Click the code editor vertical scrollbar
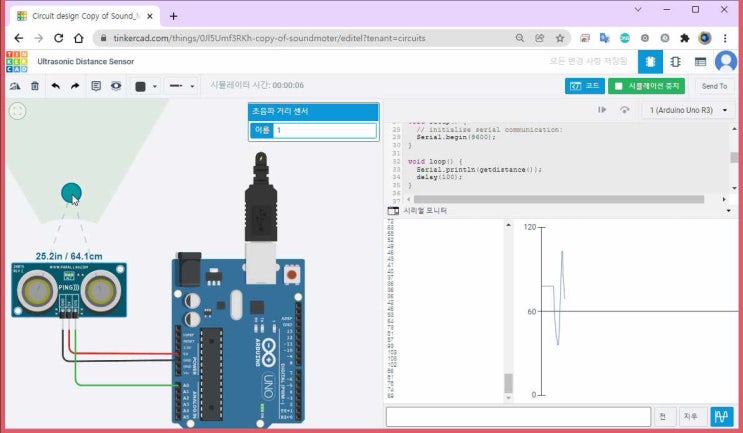Image resolution: width=743 pixels, height=433 pixels. coord(734,157)
